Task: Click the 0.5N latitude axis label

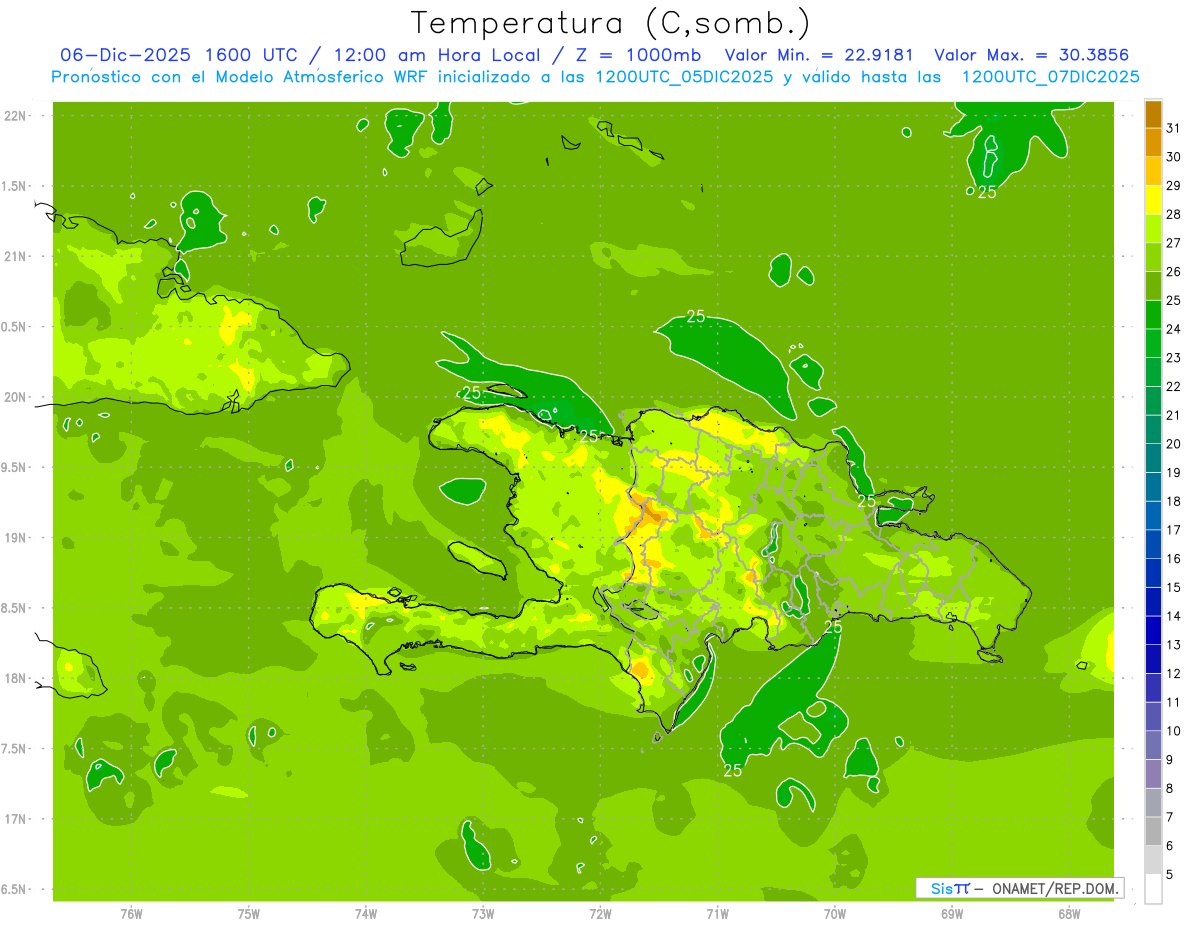Action: click(14, 326)
